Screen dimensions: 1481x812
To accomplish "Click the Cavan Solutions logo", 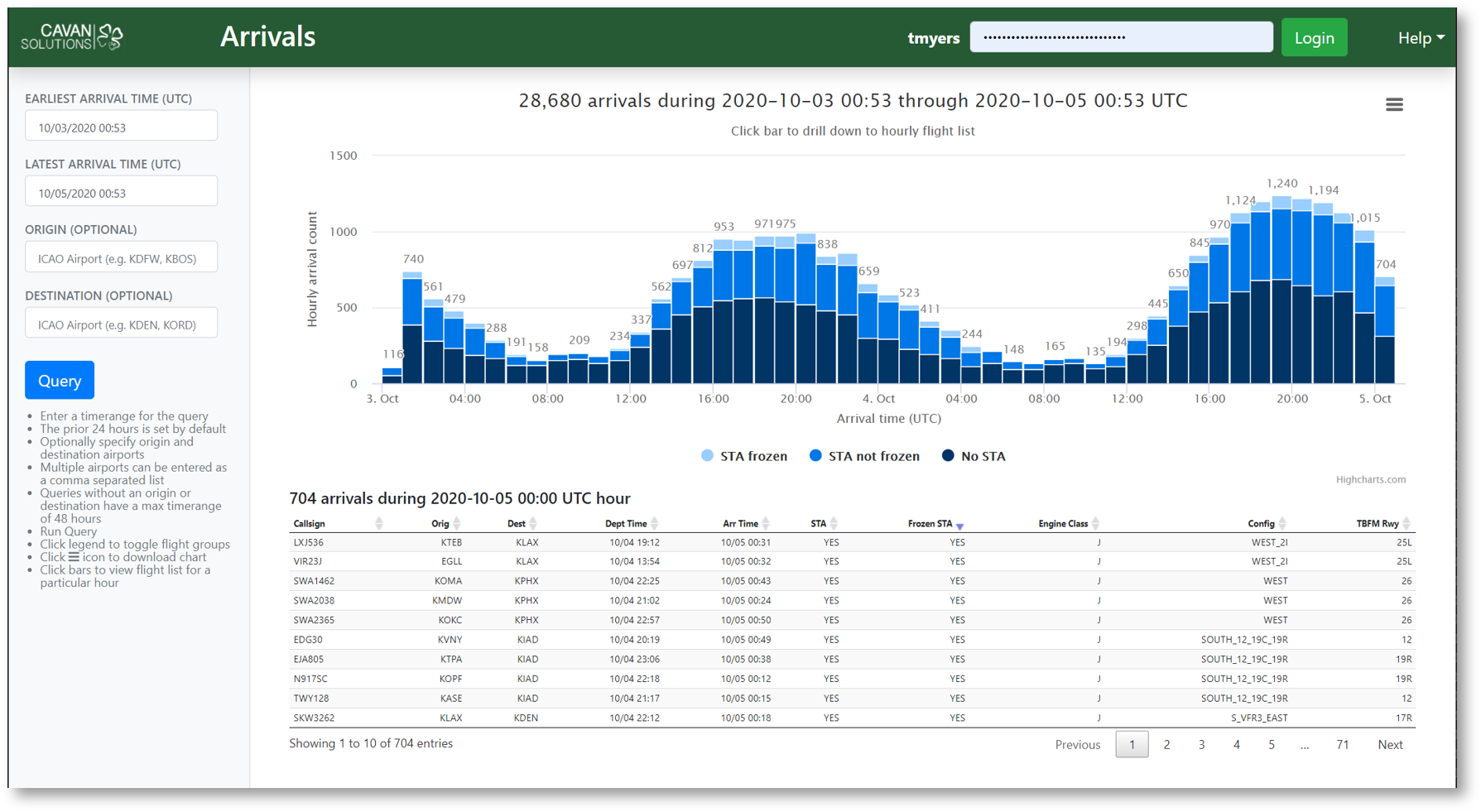I will (x=72, y=37).
